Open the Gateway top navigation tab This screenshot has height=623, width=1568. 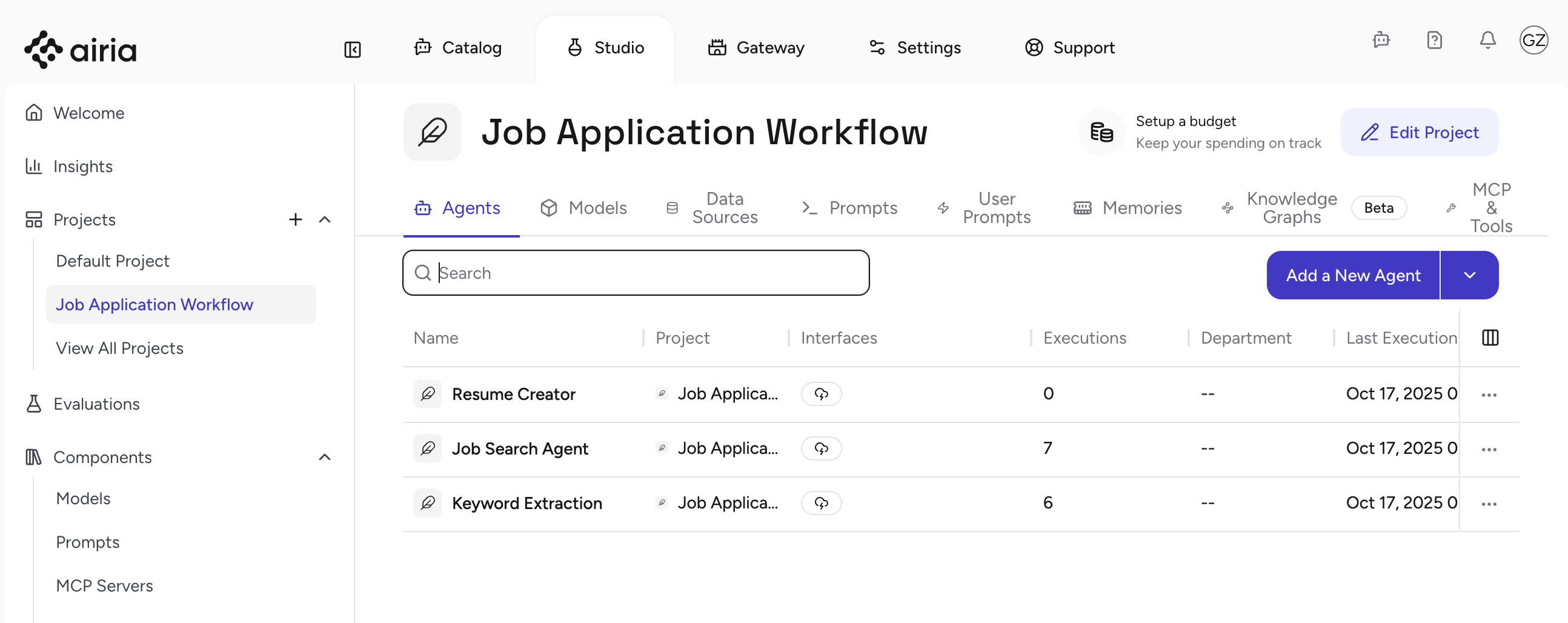tap(756, 47)
